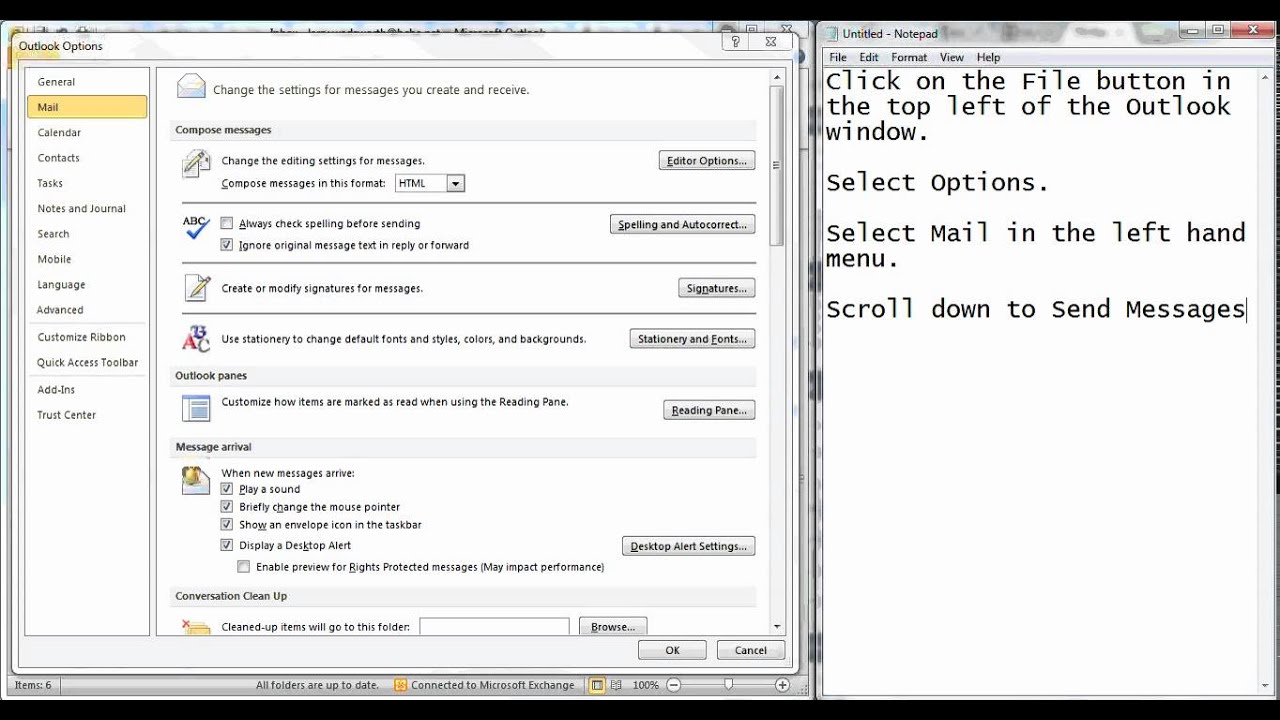Enable Always check spelling before sending
This screenshot has height=720, width=1280.
(227, 224)
